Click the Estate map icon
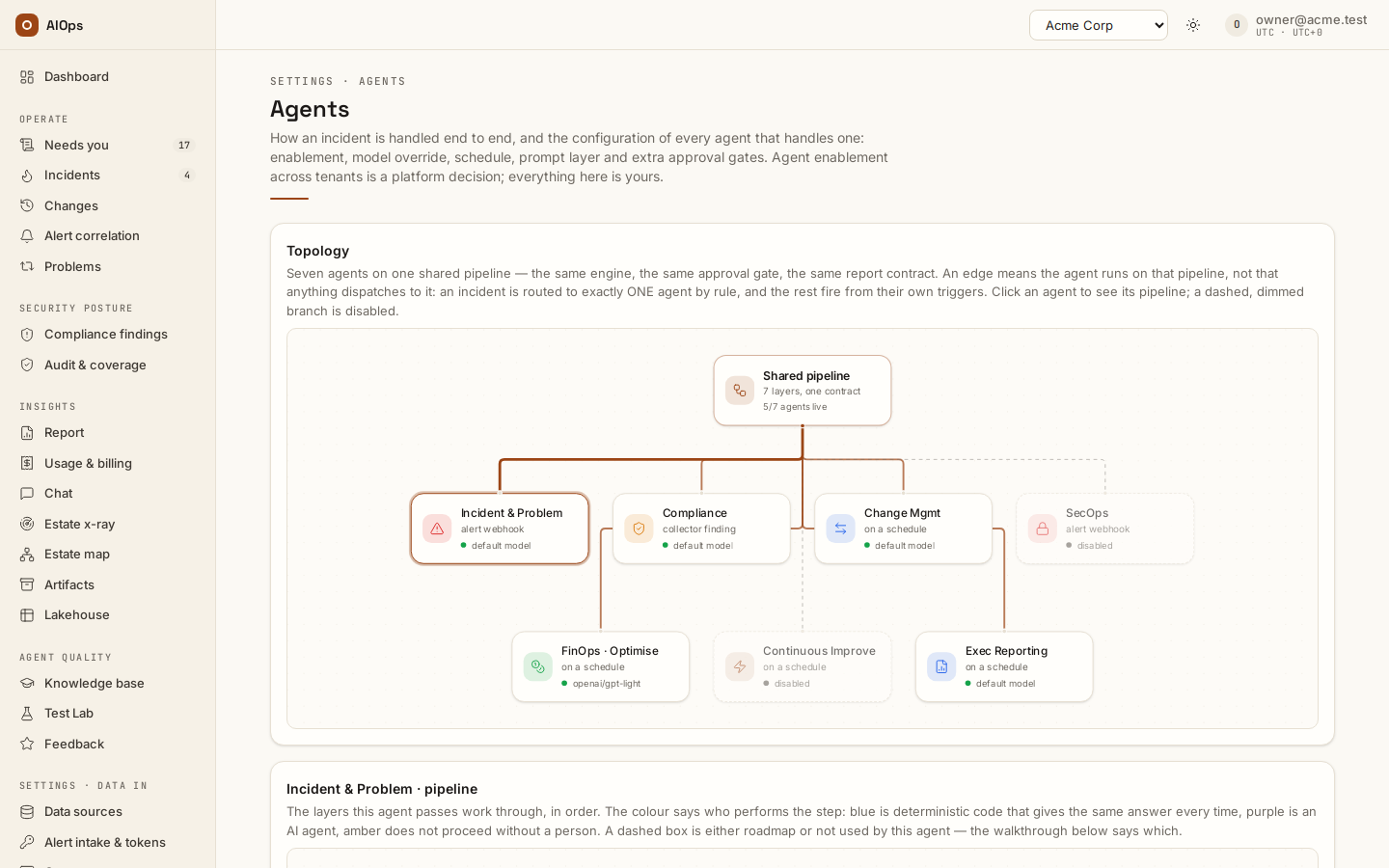 click(x=27, y=555)
